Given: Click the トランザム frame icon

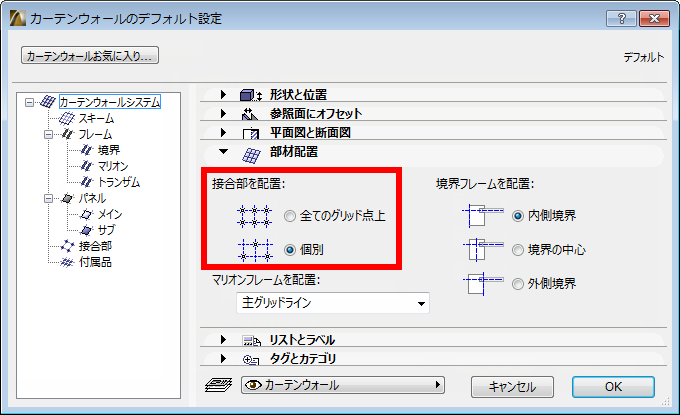Looking at the screenshot, I should (x=87, y=182).
